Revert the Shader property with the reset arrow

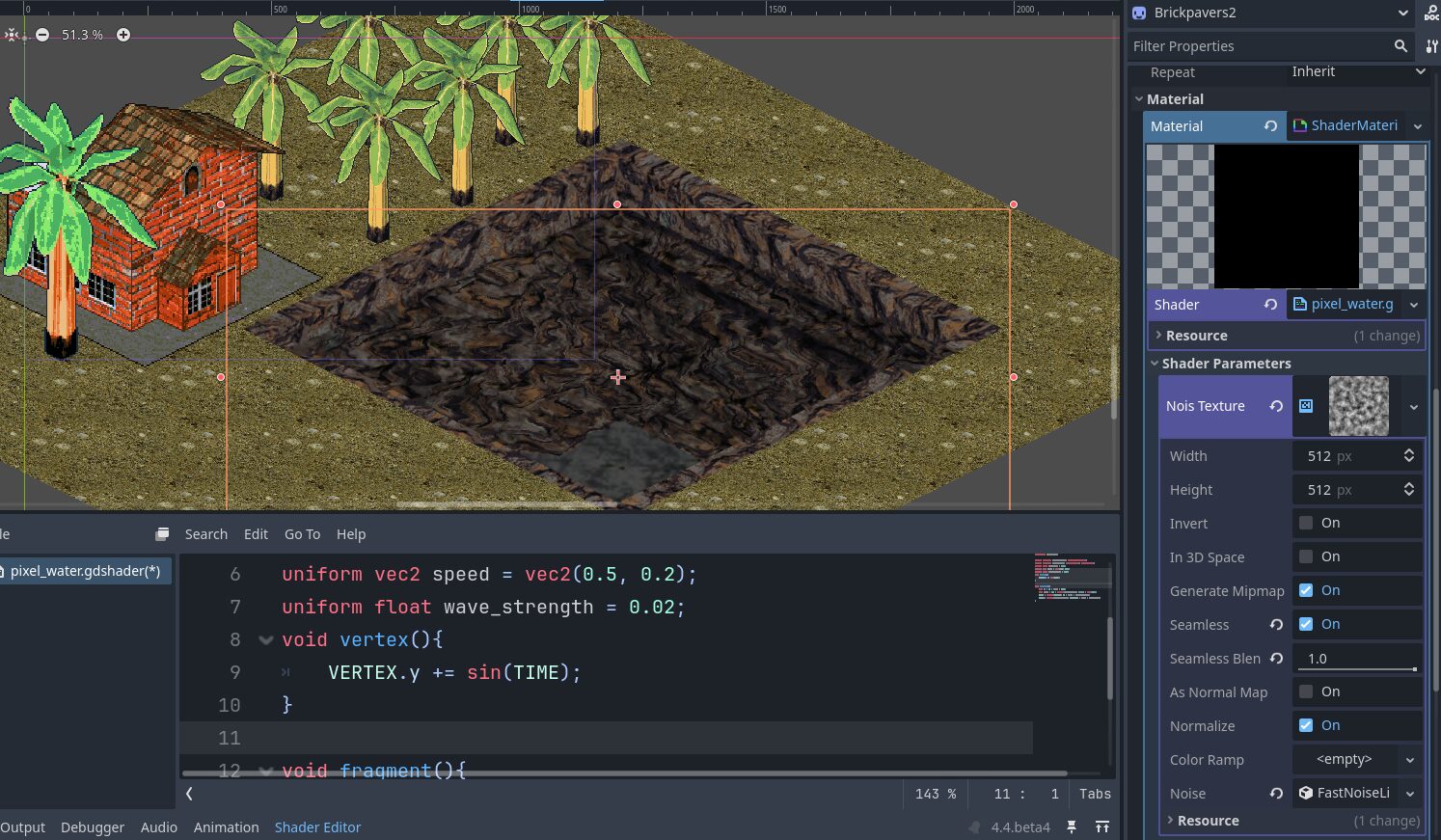click(x=1270, y=305)
